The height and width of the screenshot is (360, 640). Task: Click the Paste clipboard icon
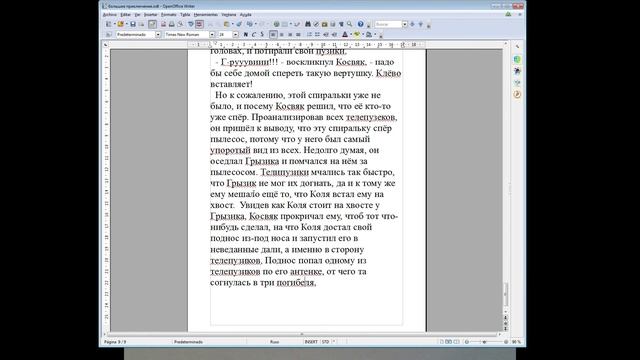[227, 24]
